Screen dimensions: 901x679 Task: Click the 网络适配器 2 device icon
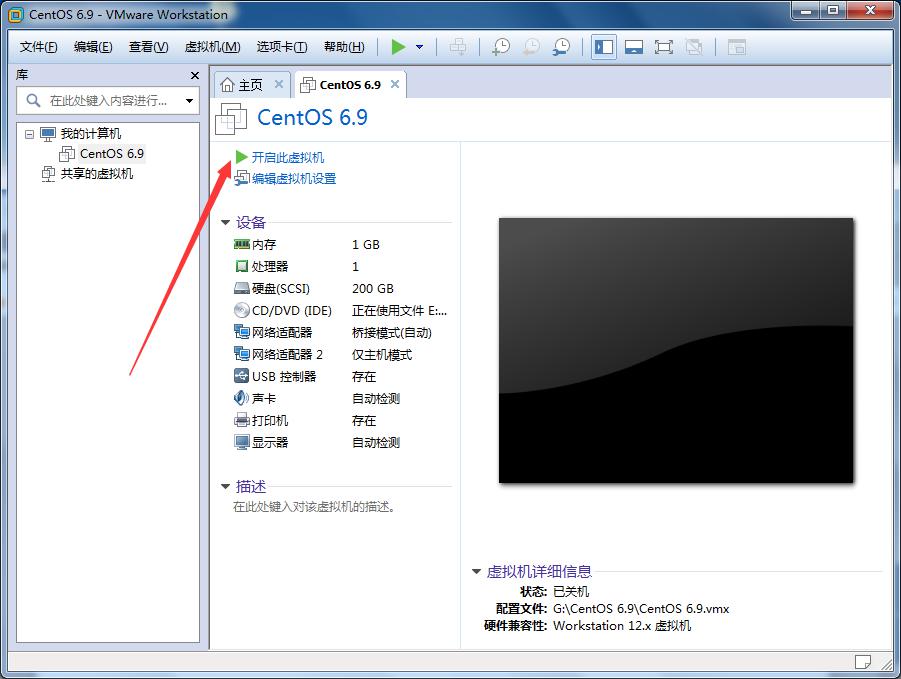(x=241, y=354)
